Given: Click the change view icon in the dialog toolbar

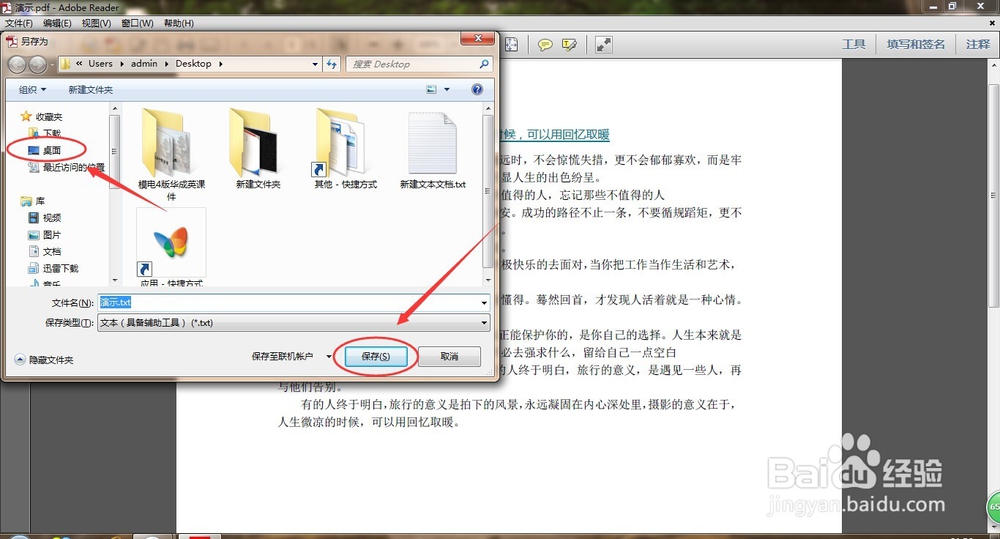Looking at the screenshot, I should tap(432, 89).
